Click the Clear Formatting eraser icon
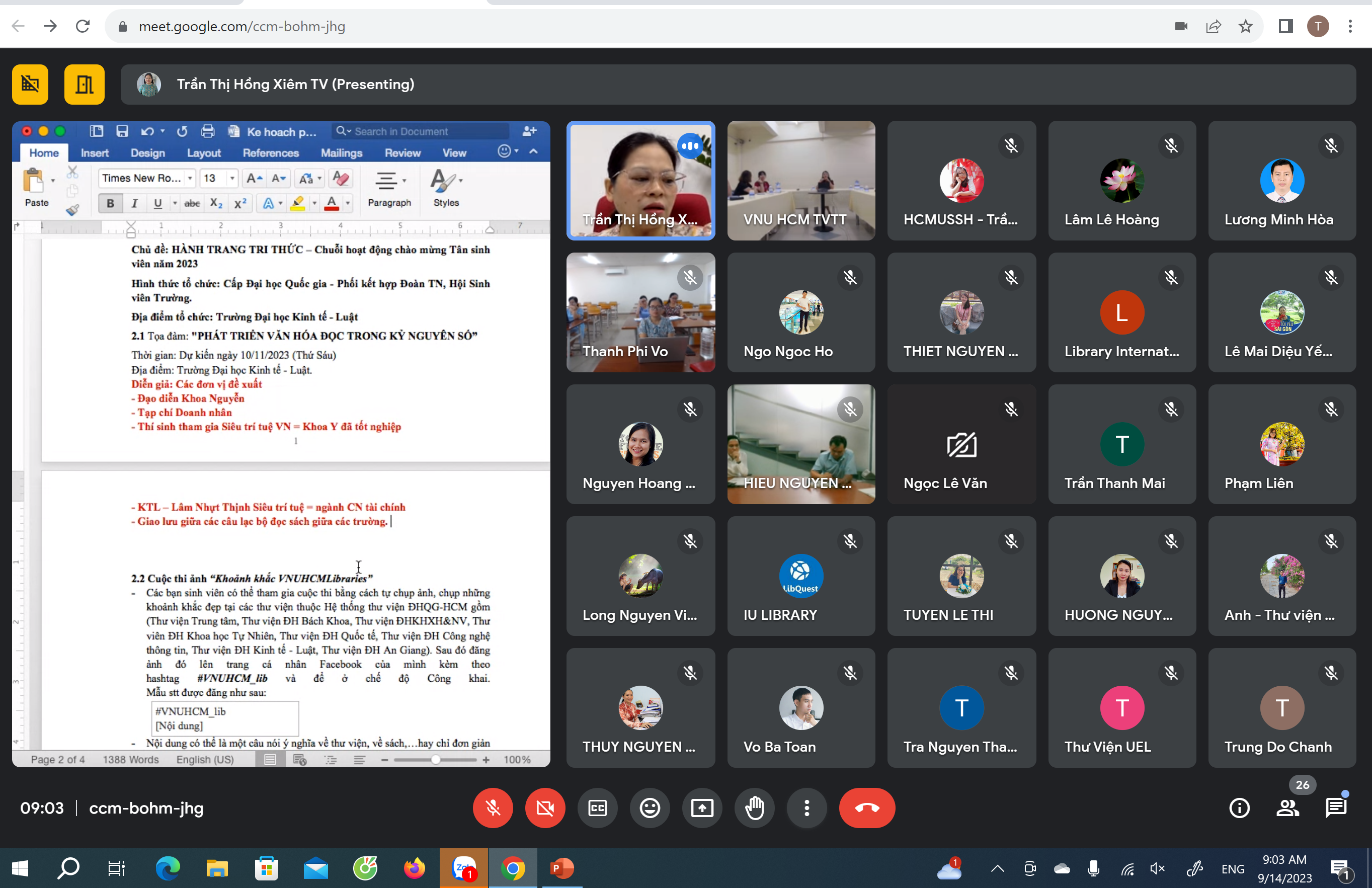This screenshot has height=888, width=1372. pyautogui.click(x=341, y=178)
